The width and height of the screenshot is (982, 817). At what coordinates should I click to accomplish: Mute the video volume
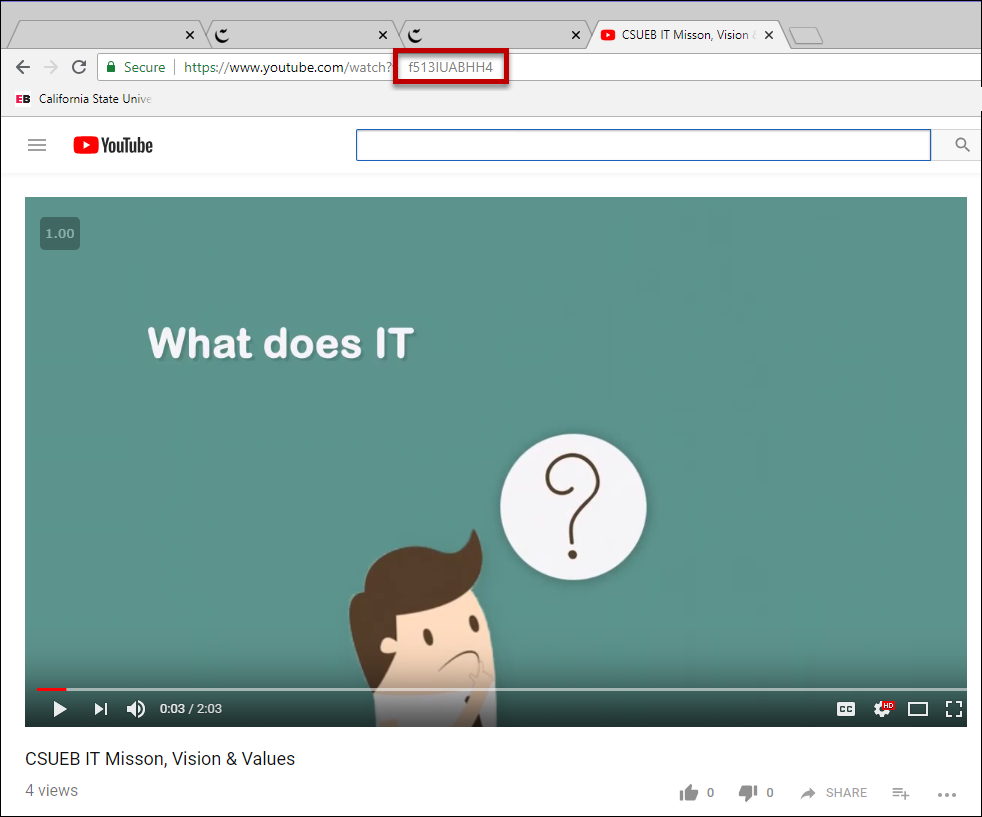coord(135,709)
